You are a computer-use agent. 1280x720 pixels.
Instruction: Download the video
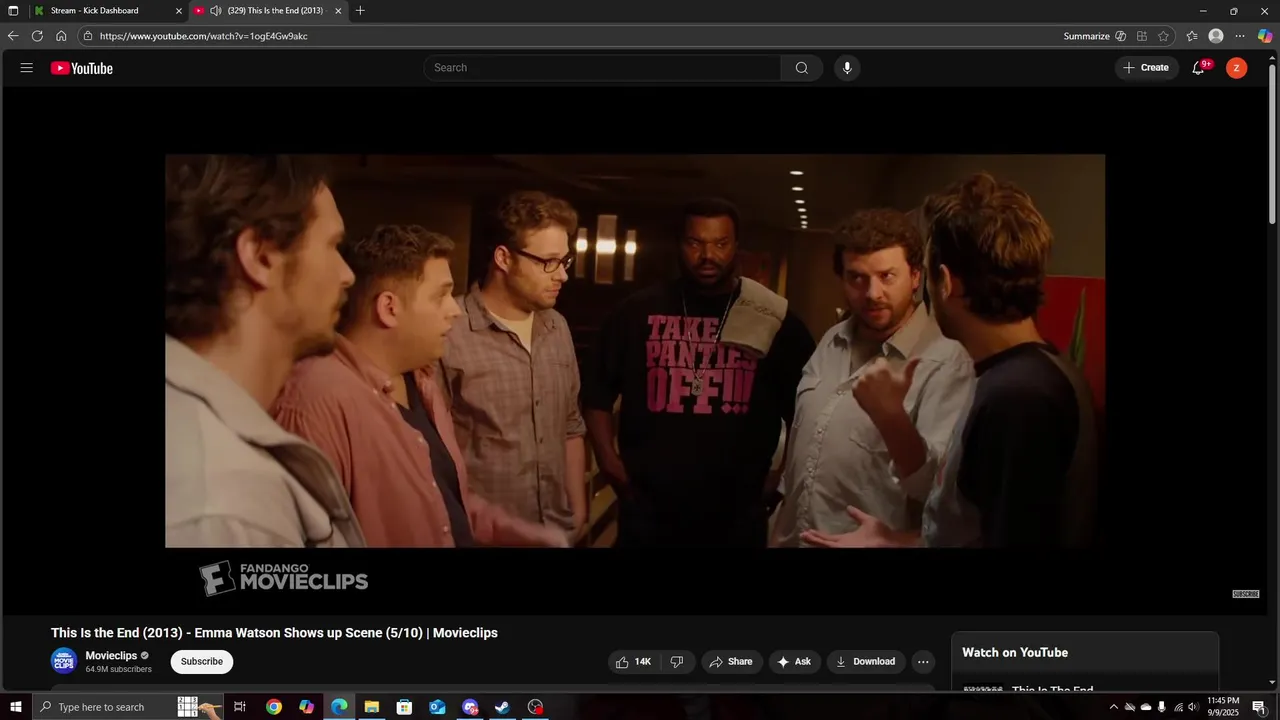point(866,661)
